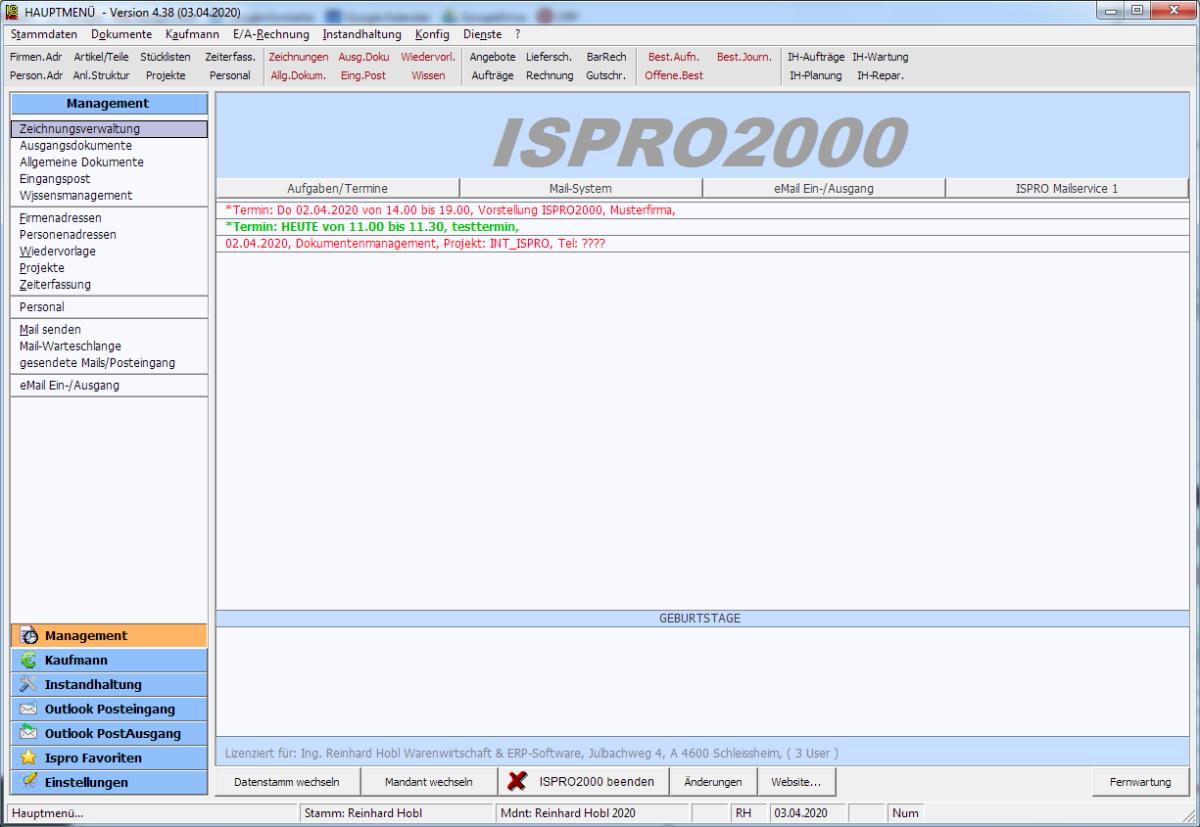The height and width of the screenshot is (827, 1200).
Task: Click the Mandant wechseln button
Action: (x=429, y=781)
